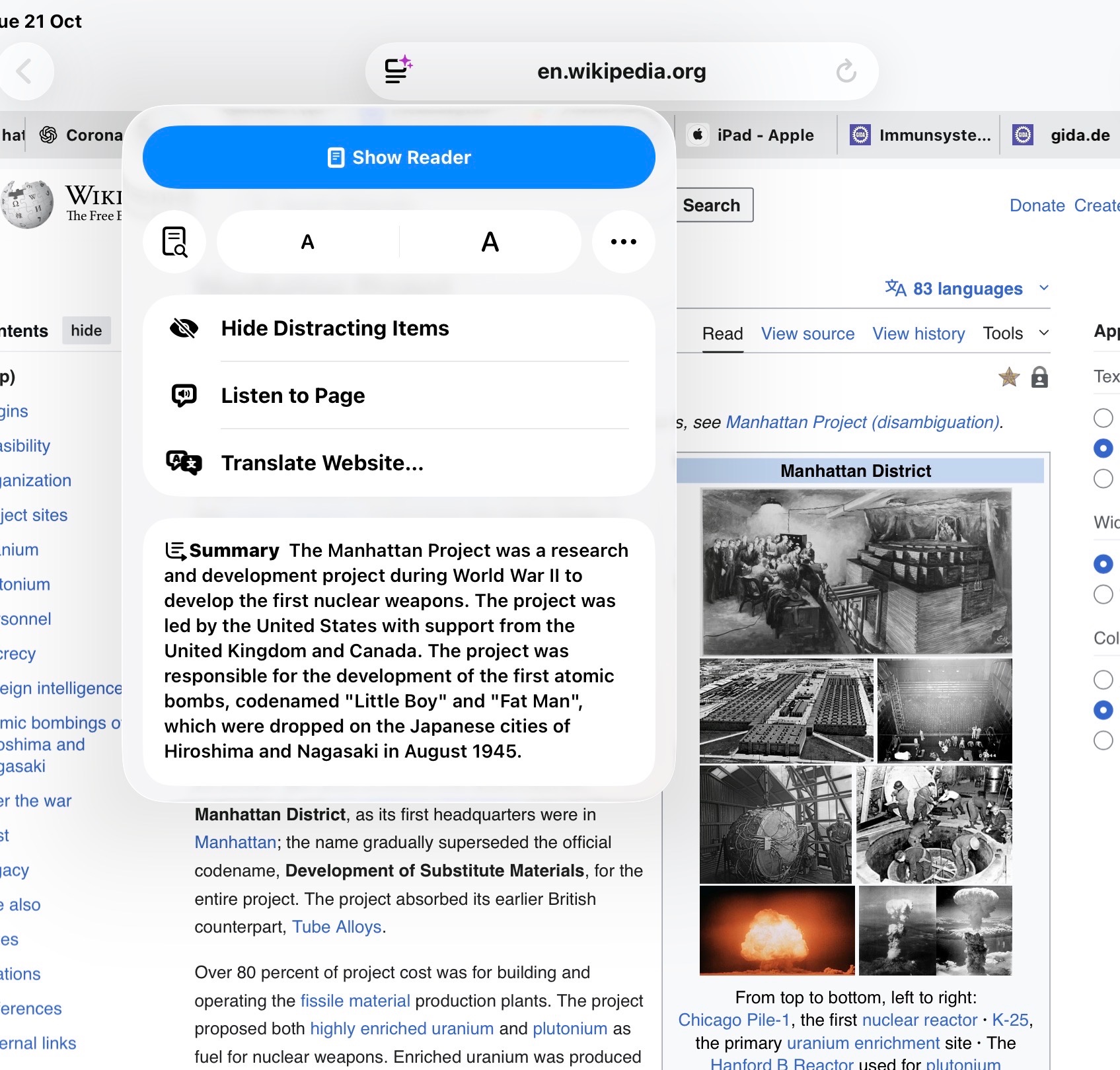Click the Summary list icon

coord(175,550)
